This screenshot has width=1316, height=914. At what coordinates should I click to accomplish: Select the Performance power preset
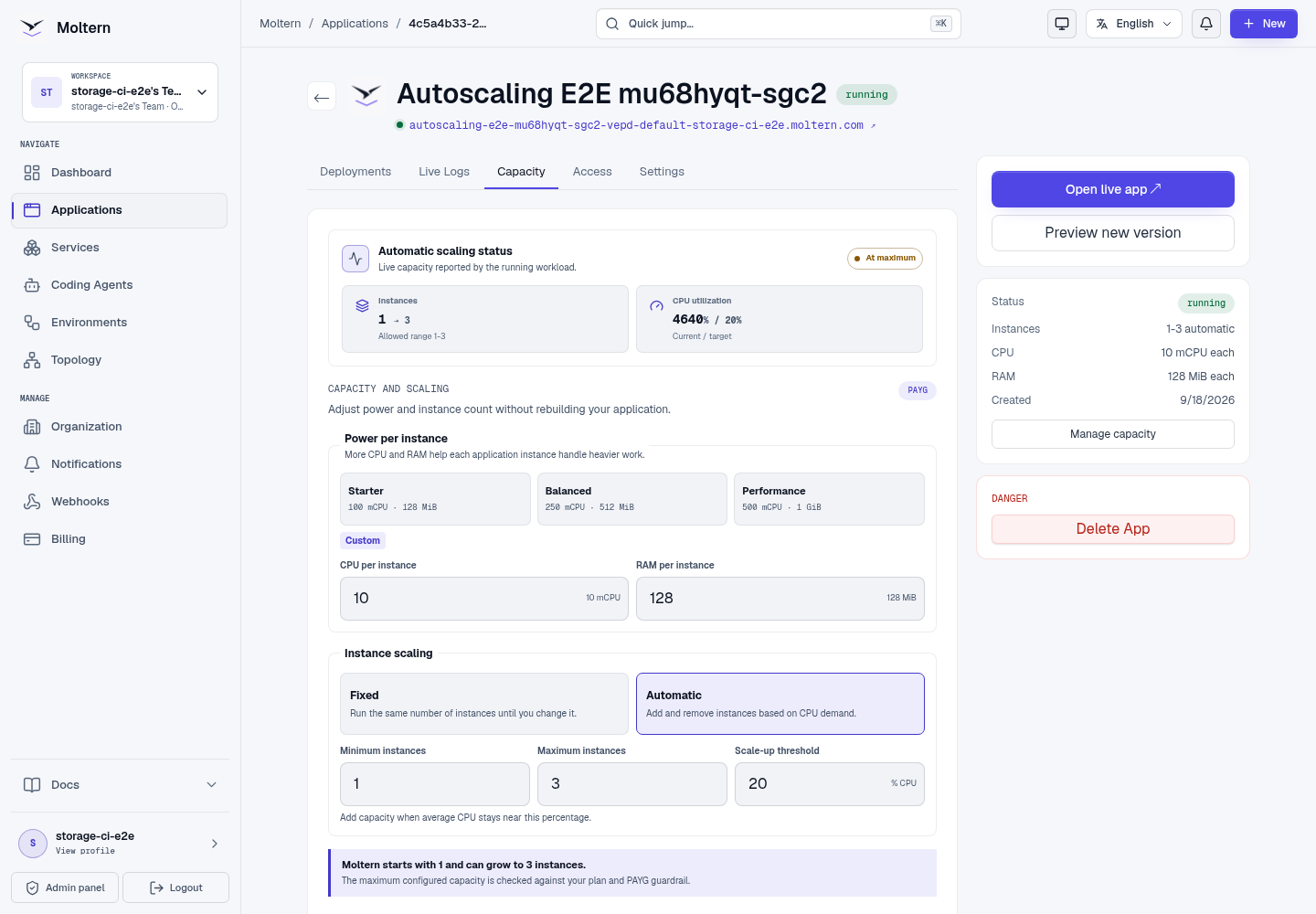[829, 499]
